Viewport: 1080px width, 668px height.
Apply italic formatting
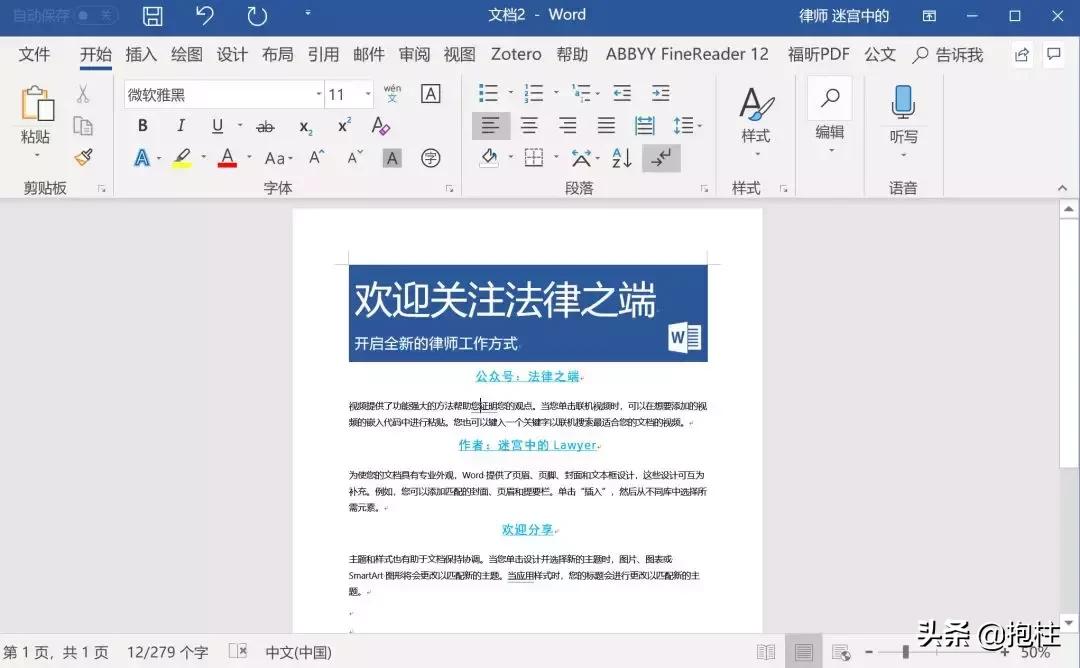coord(179,125)
